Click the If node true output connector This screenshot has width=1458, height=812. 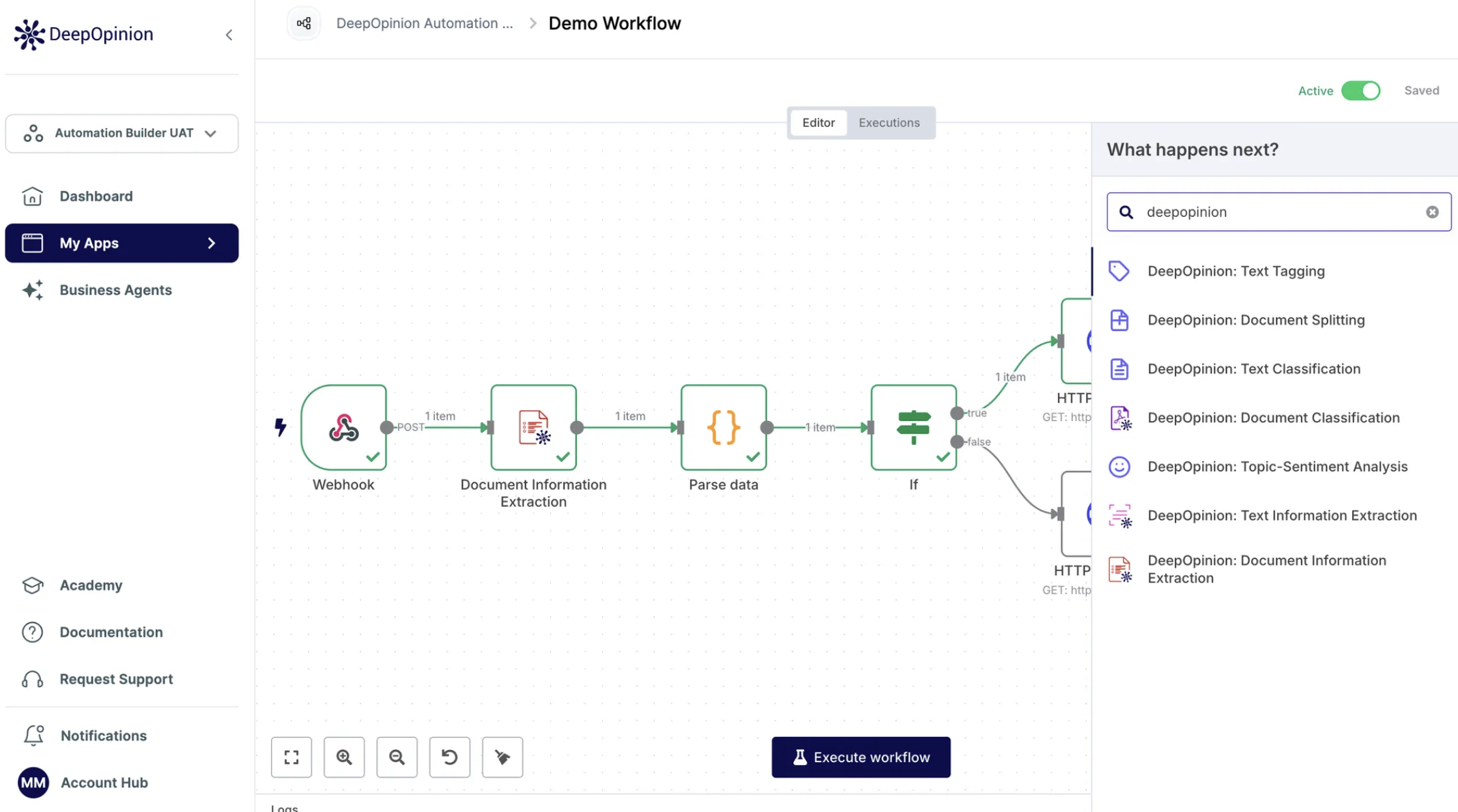point(957,414)
